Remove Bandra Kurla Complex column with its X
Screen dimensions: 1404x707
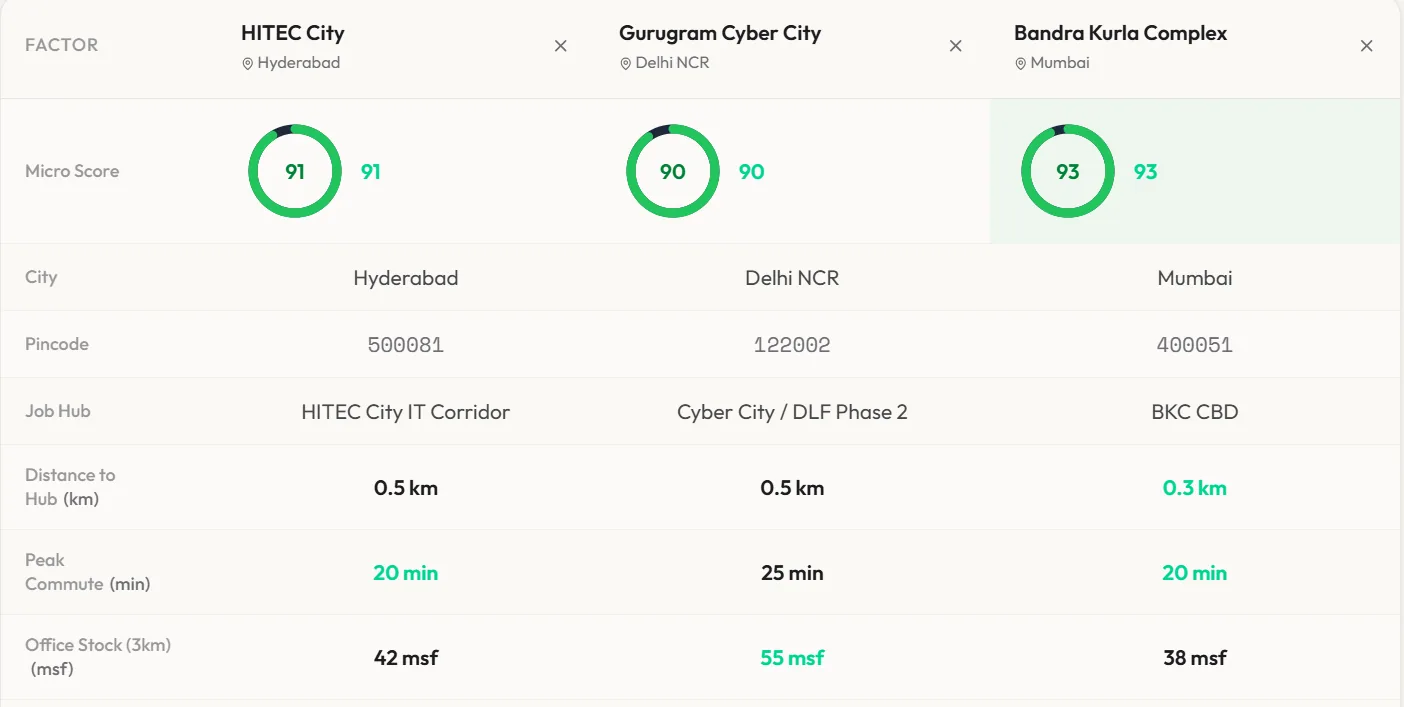1367,46
